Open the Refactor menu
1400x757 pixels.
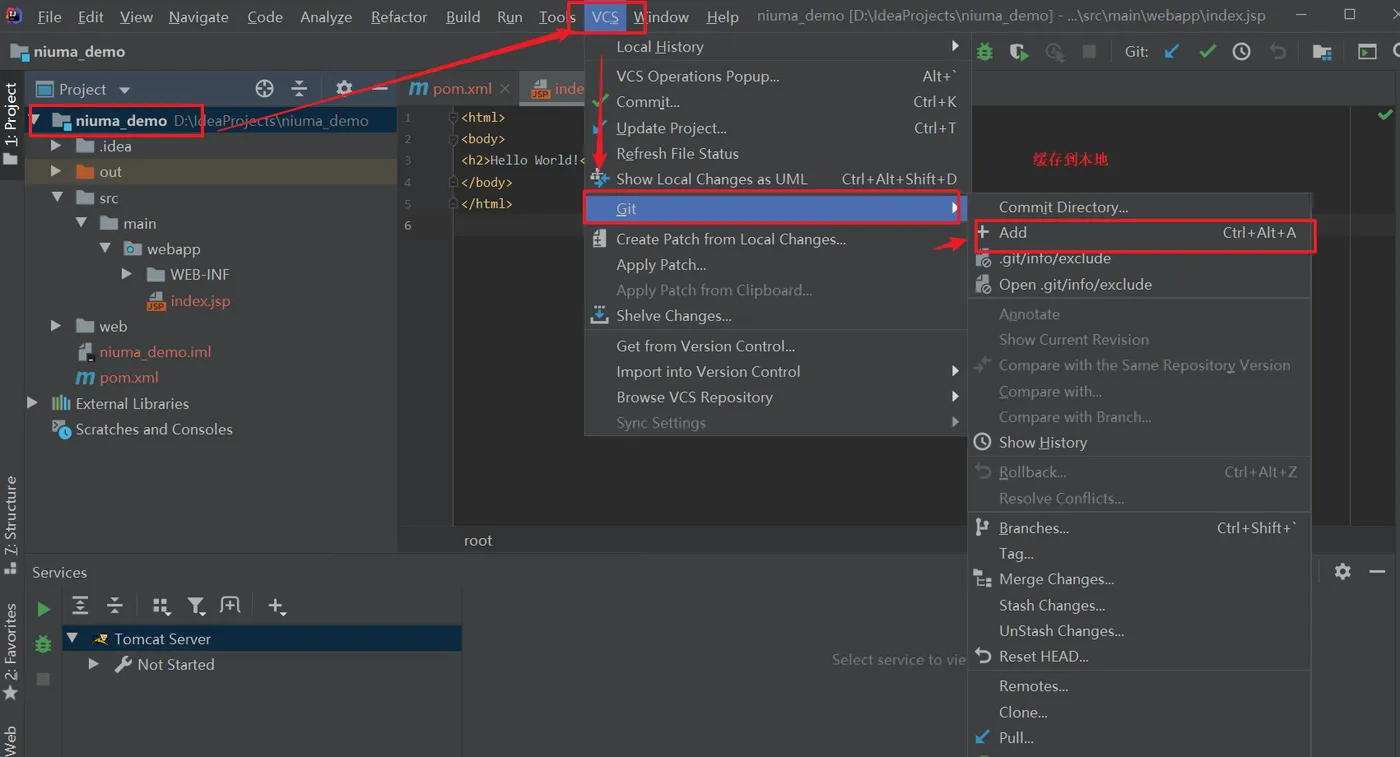(399, 17)
